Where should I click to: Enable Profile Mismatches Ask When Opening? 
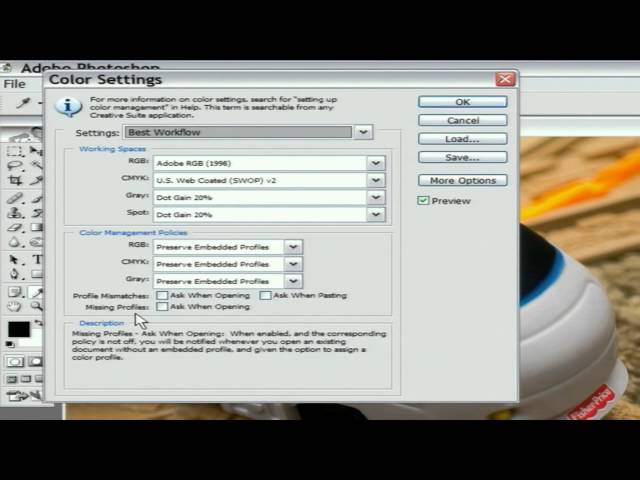pos(162,295)
